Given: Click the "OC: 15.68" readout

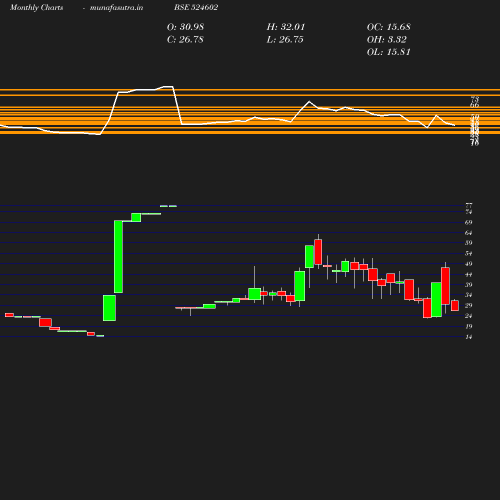Looking at the screenshot, I should tap(389, 27).
